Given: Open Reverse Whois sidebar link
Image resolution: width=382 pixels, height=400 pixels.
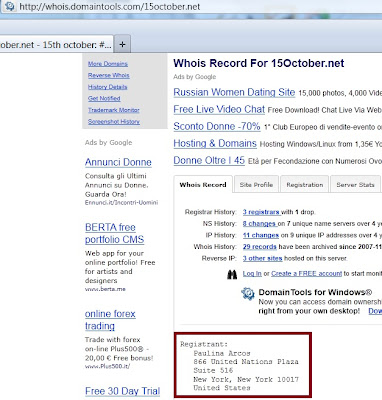Looking at the screenshot, I should [x=109, y=75].
